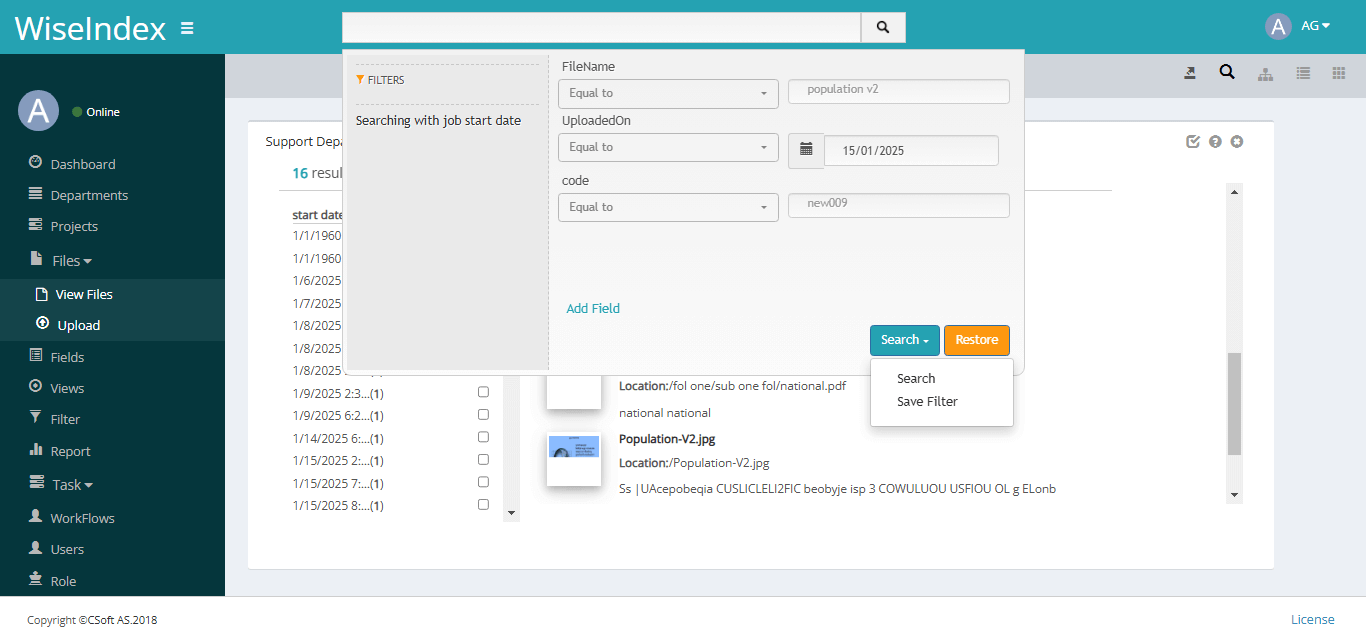Image resolution: width=1366 pixels, height=641 pixels.
Task: Click the Add Field link
Action: click(592, 308)
